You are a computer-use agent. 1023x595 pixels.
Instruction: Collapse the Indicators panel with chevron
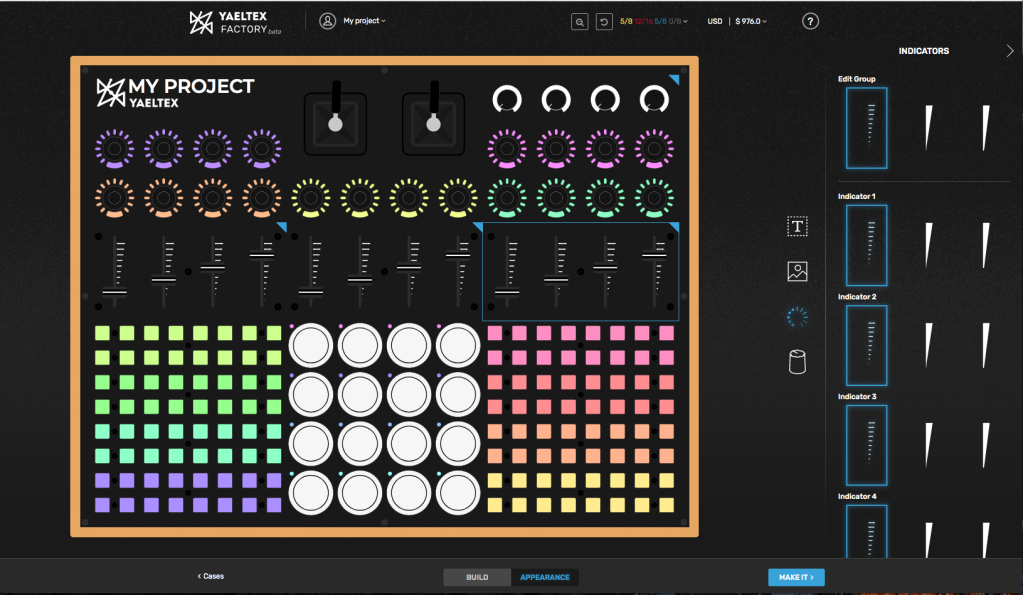1008,51
